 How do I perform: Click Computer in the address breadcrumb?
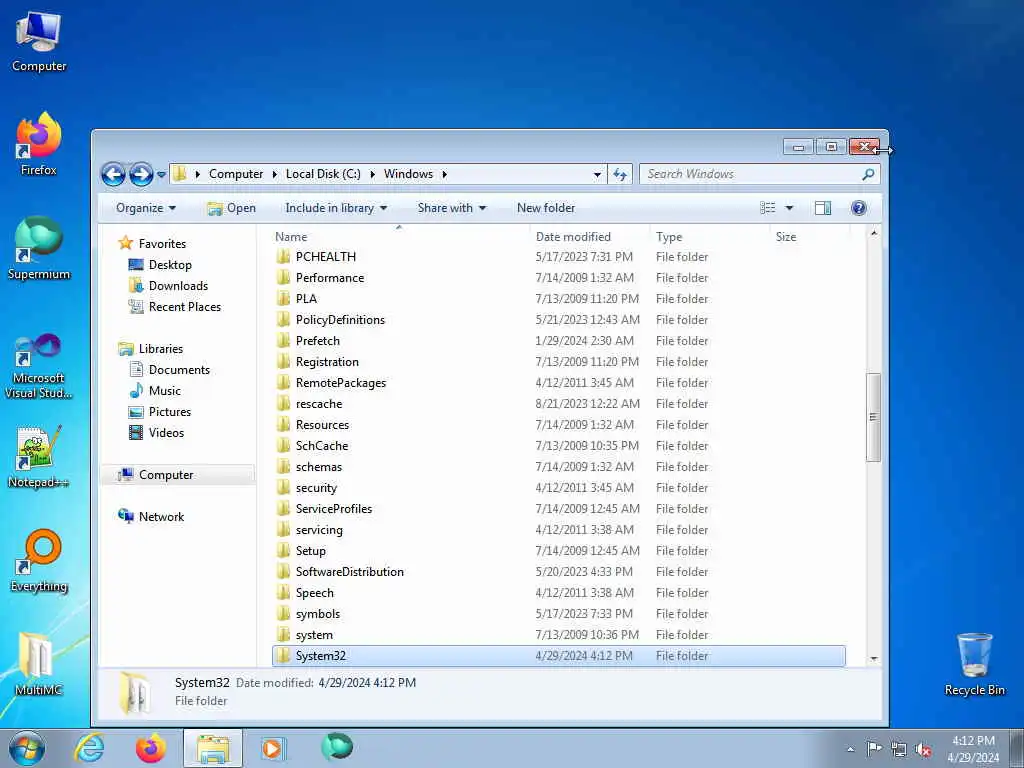(x=236, y=174)
